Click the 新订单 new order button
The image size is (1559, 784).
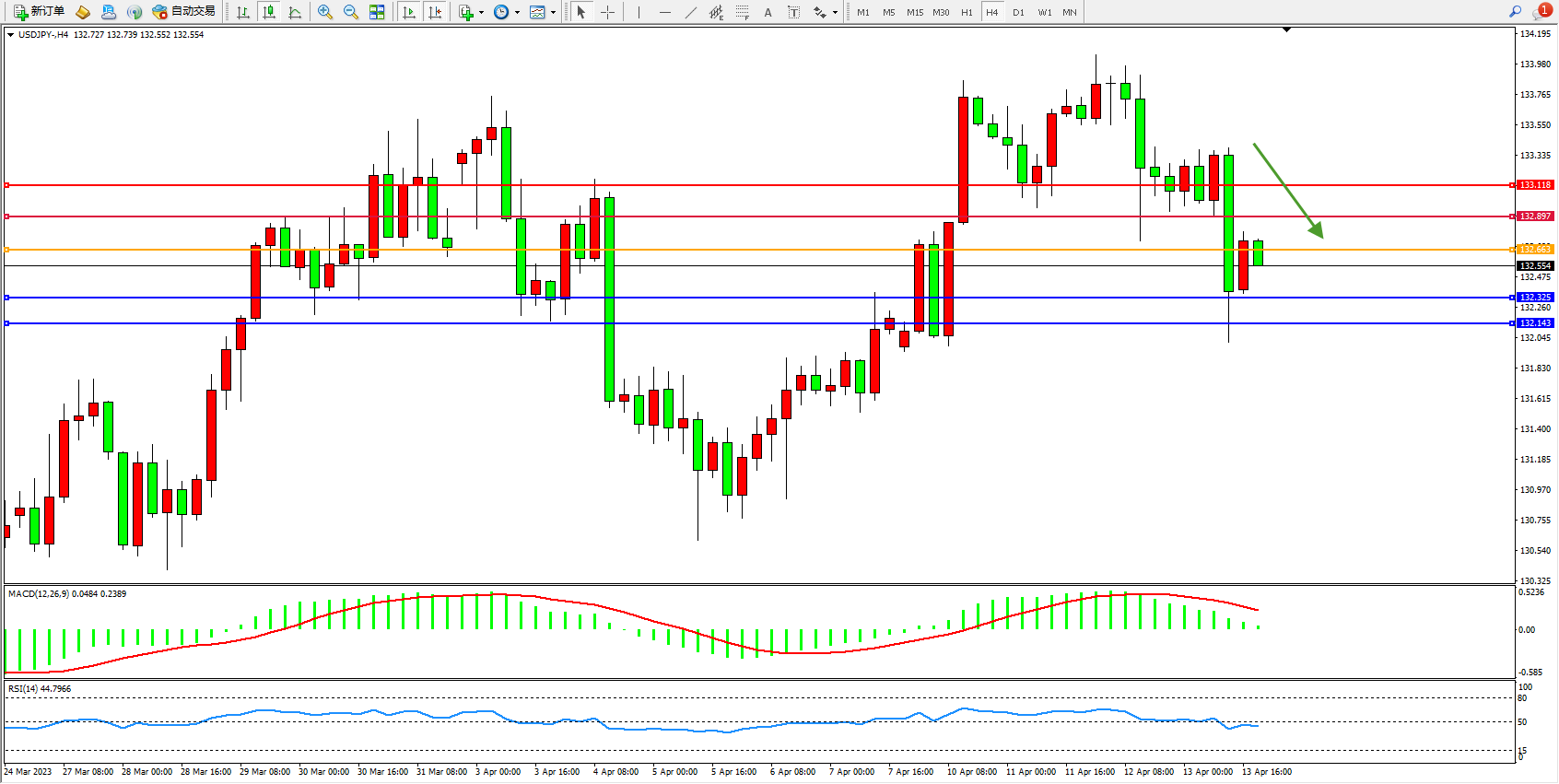tap(39, 12)
